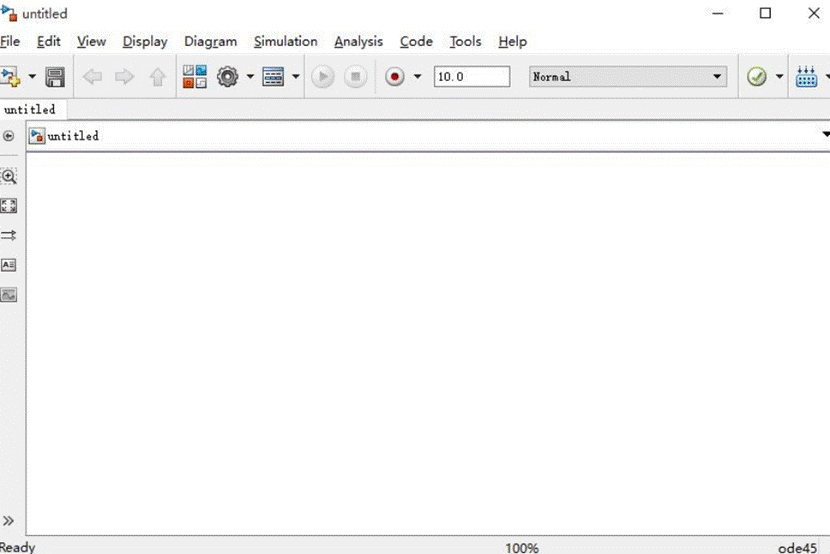The height and width of the screenshot is (554, 830).
Task: Open the Simulation menu
Action: coord(286,41)
